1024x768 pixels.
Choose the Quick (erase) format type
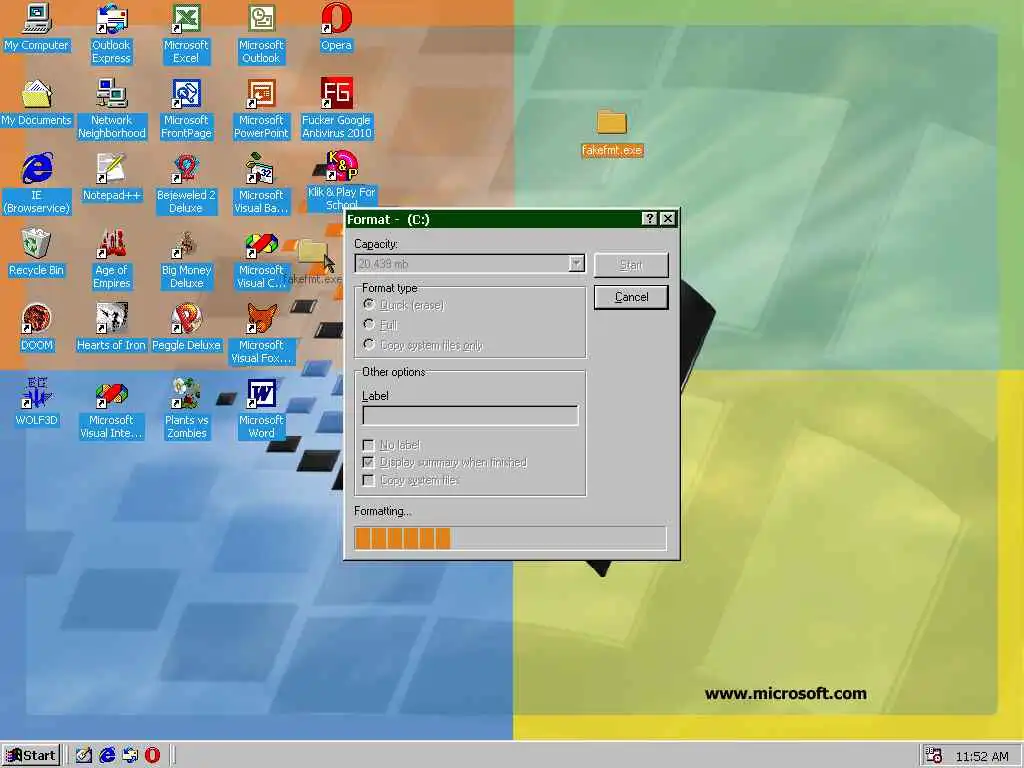click(369, 304)
